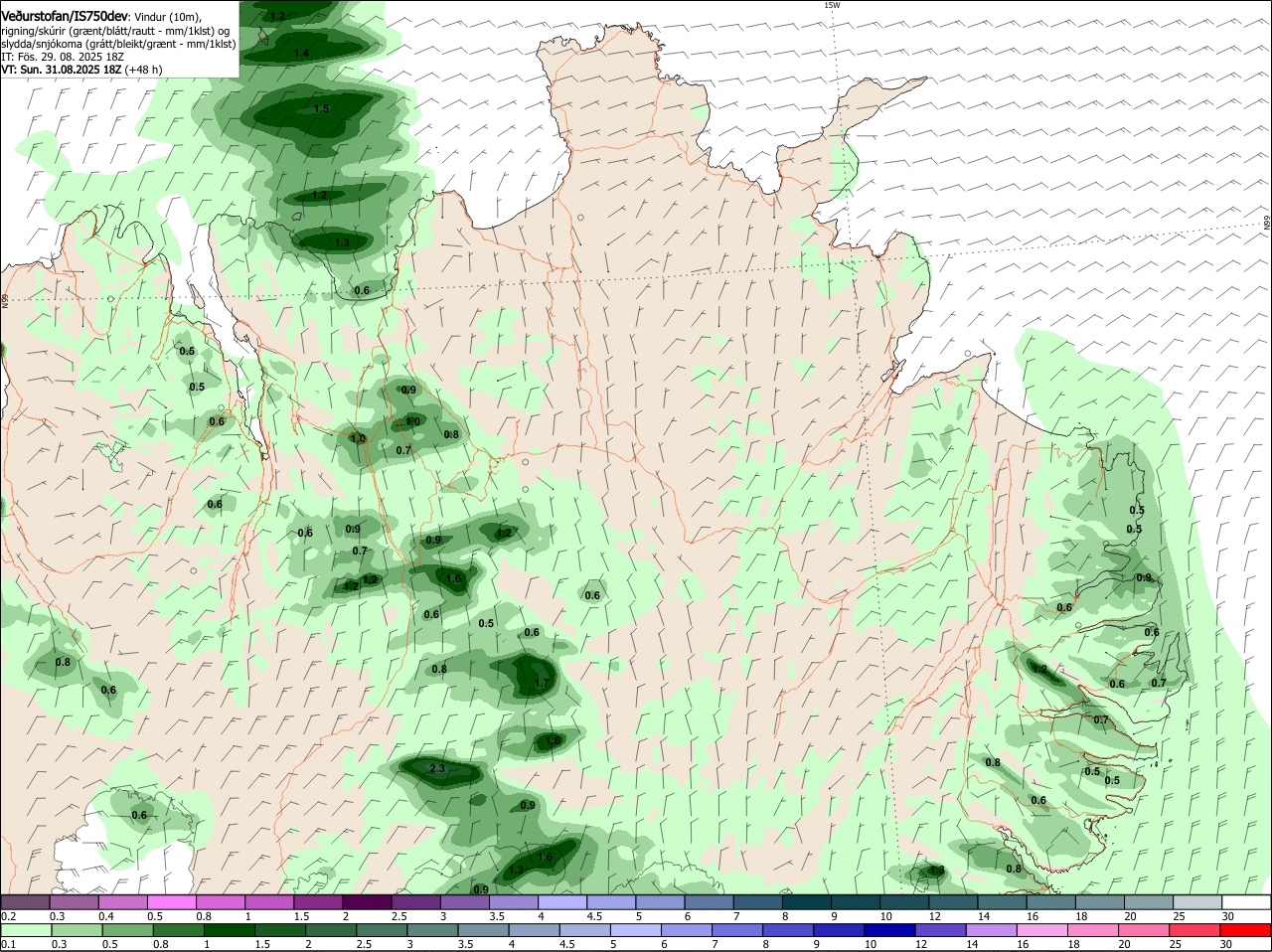
Task: Pick the light pink 16 mm rain legend swatch
Action: coord(1042,930)
